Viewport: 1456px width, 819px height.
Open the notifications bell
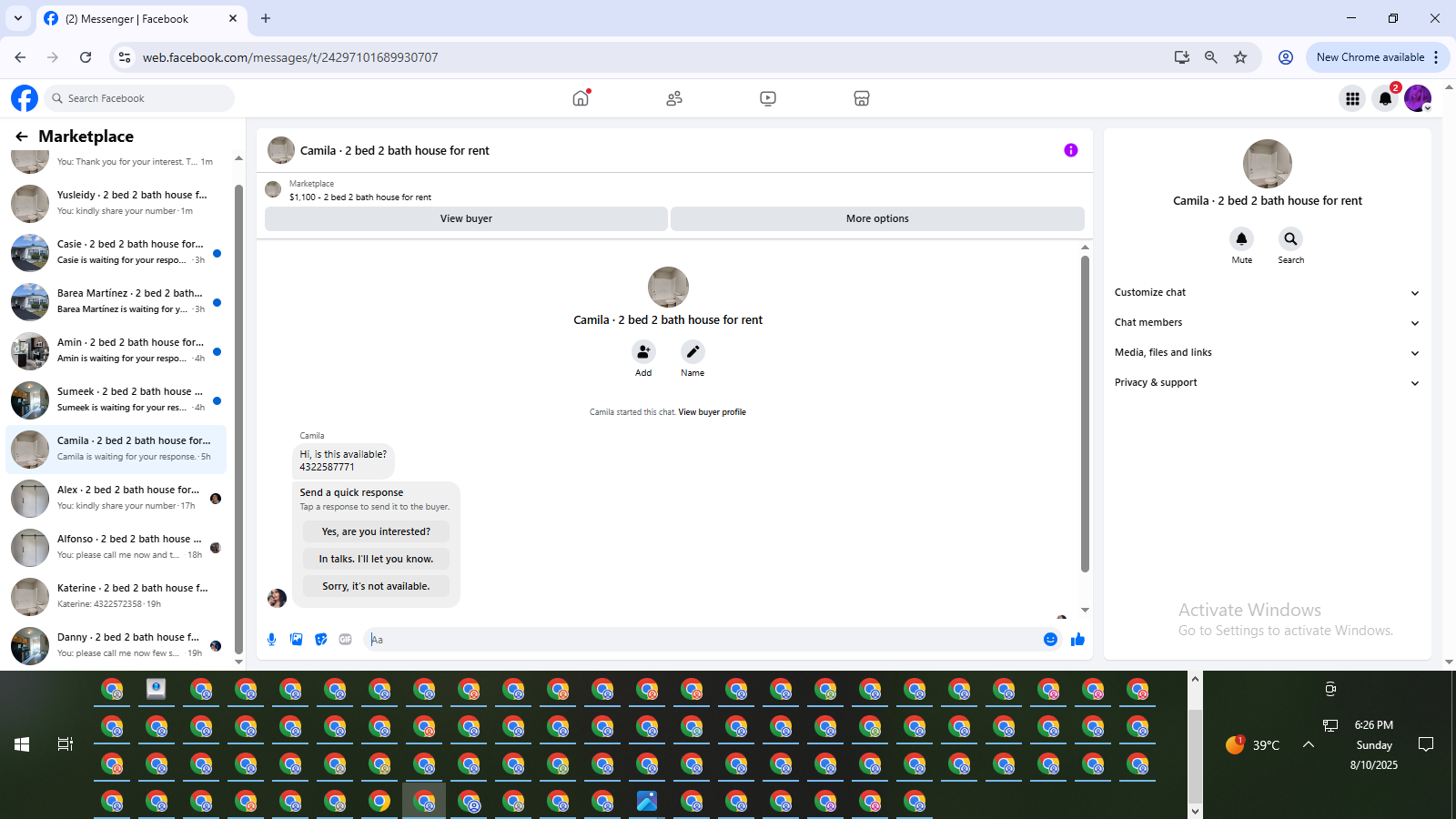click(1385, 98)
